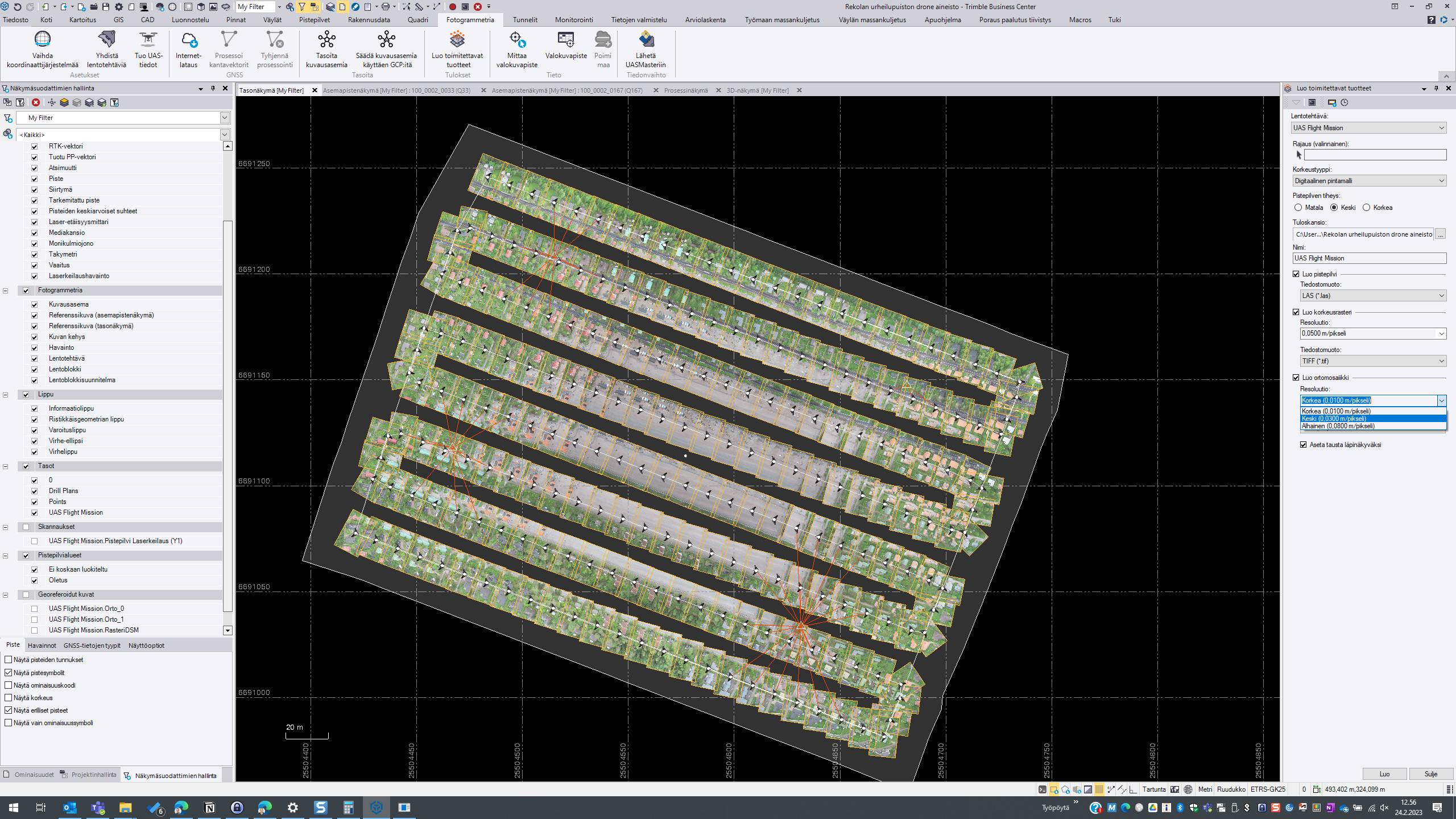Switch to the CAD ribbon tab
This screenshot has height=819, width=1456.
click(147, 20)
